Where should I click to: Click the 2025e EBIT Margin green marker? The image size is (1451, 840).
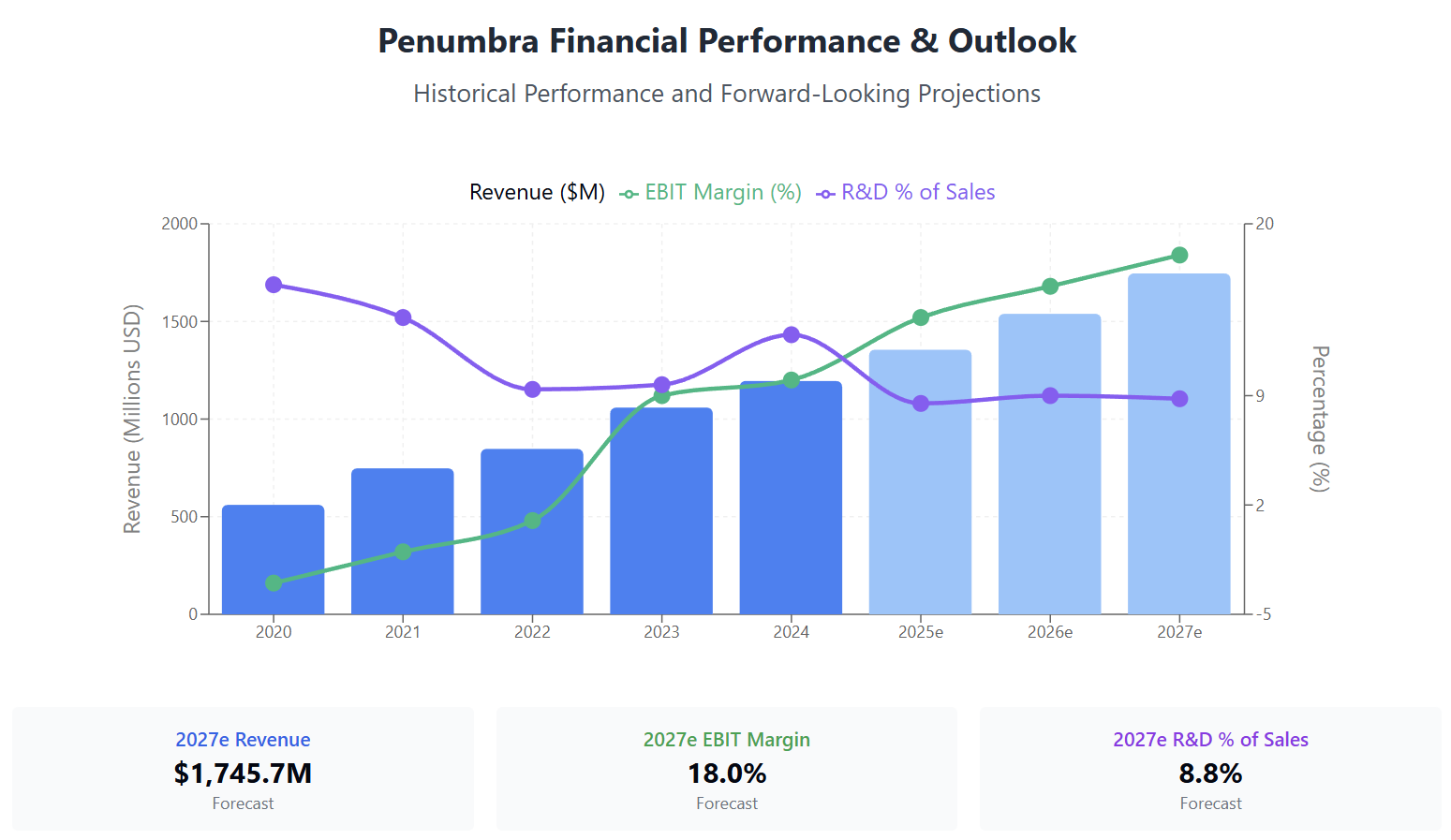921,317
